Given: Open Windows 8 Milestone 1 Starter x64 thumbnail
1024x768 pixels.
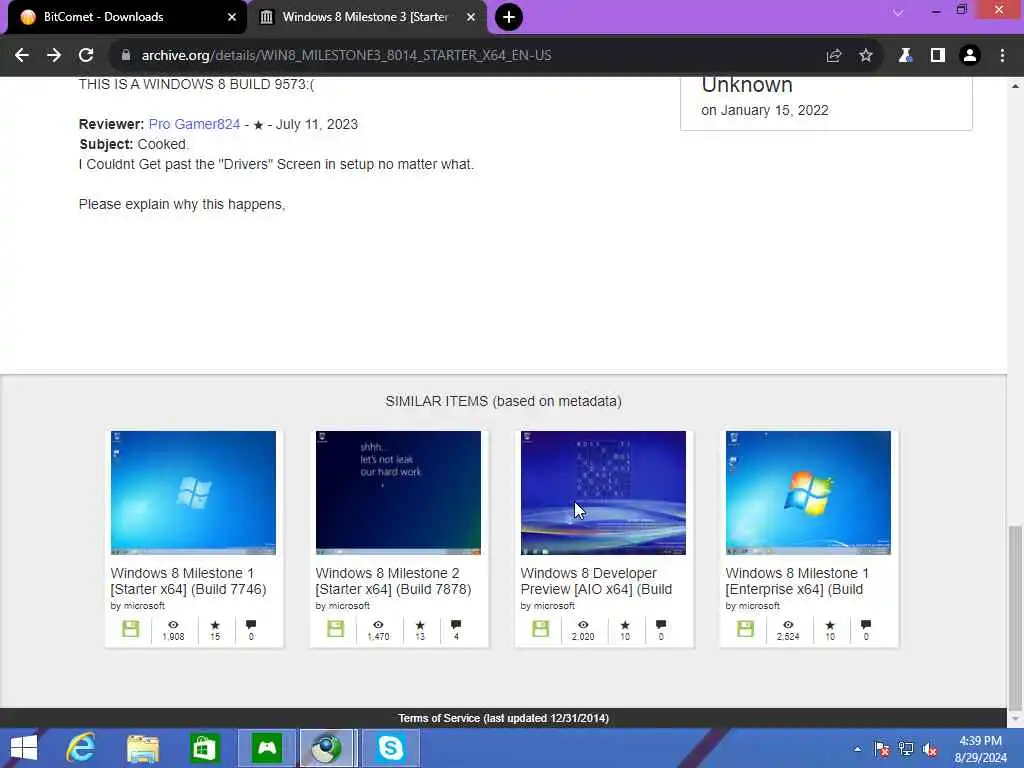Looking at the screenshot, I should tap(193, 492).
